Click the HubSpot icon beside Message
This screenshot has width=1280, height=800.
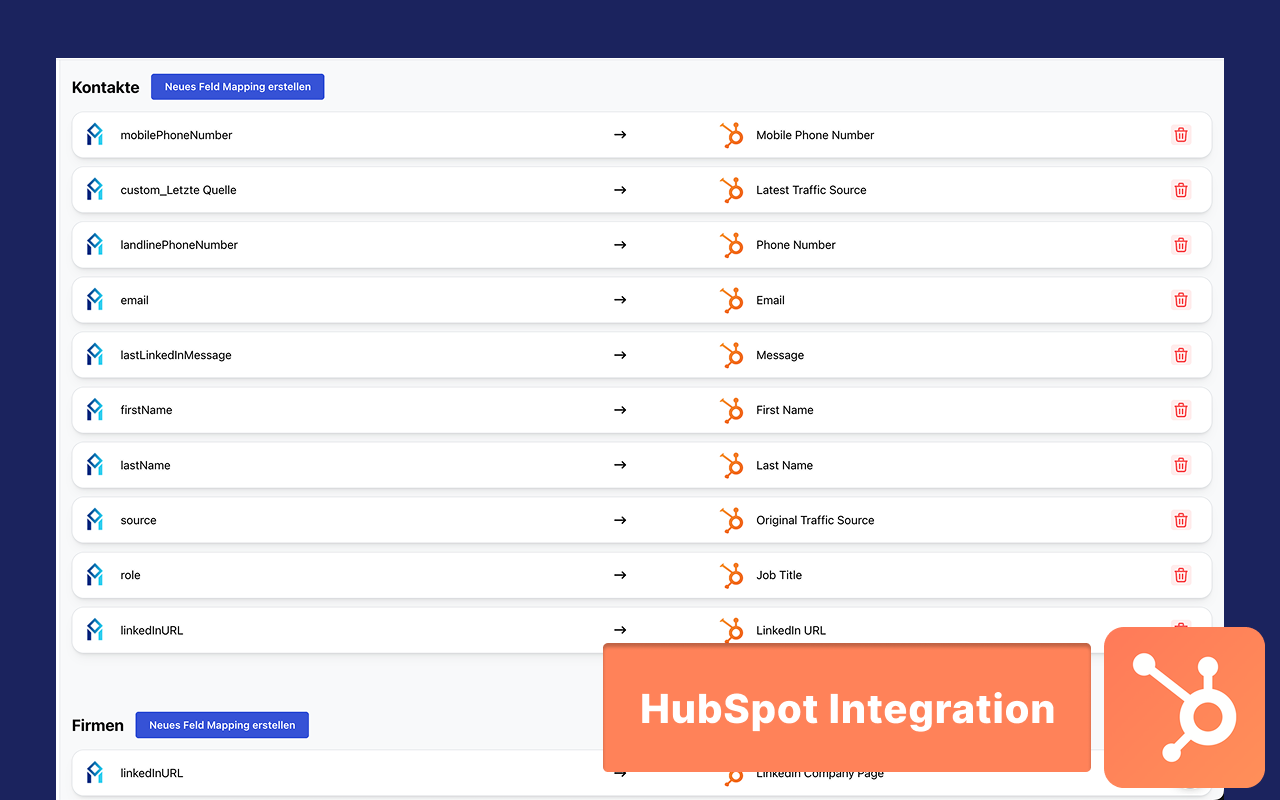[732, 355]
